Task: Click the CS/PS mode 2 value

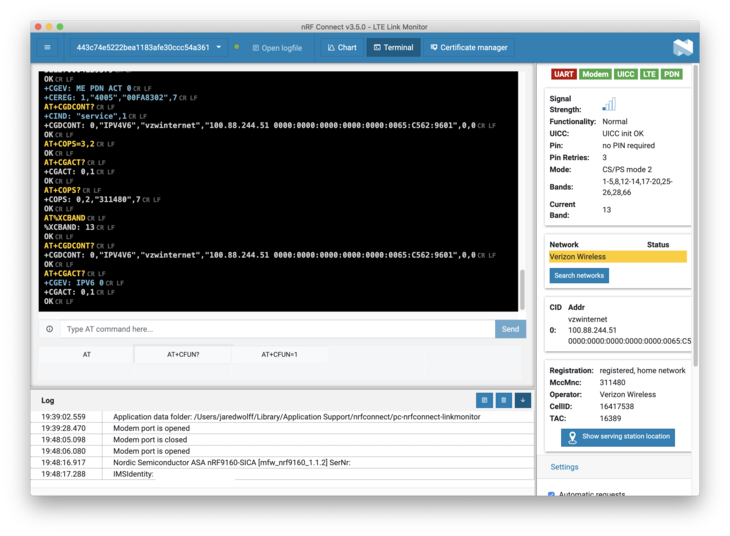Action: (627, 170)
